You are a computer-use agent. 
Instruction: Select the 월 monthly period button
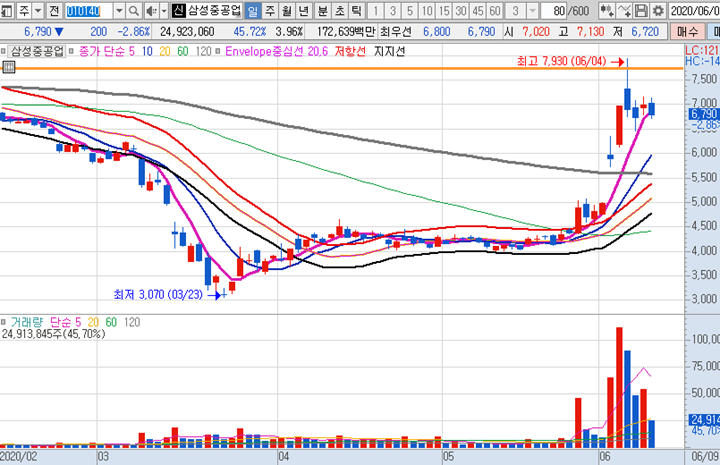click(x=287, y=11)
